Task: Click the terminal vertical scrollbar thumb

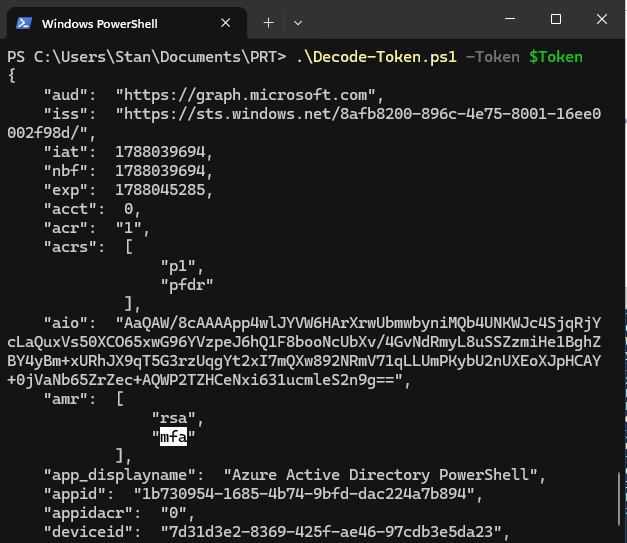Action: coord(619,499)
